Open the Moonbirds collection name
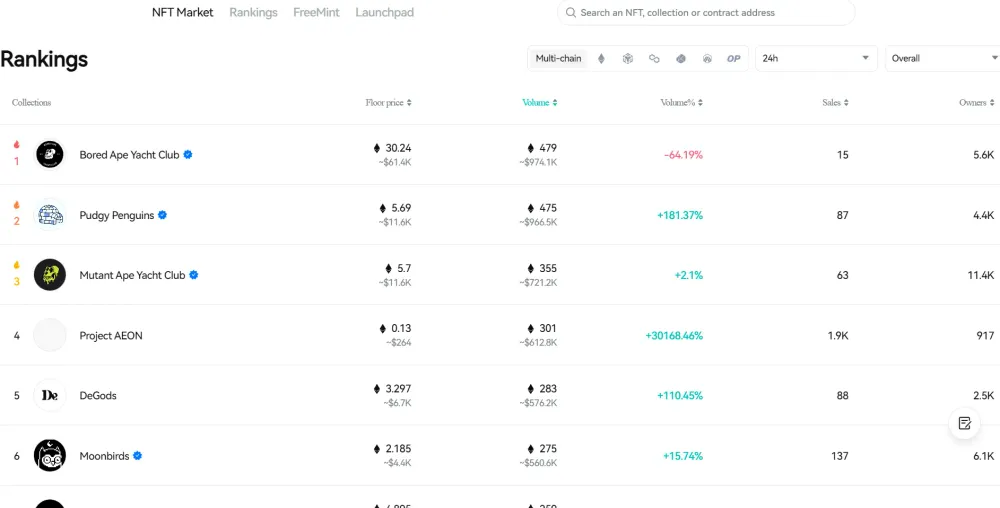 coord(104,456)
